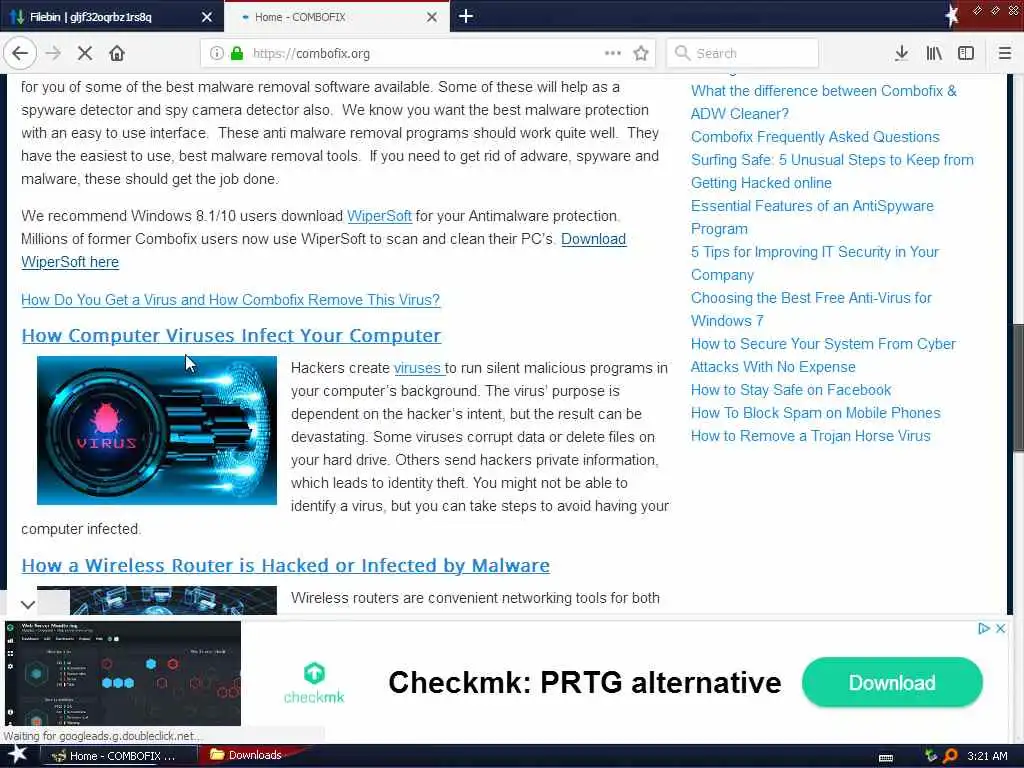This screenshot has height=768, width=1024.
Task: Click the Search box
Action: click(x=743, y=54)
